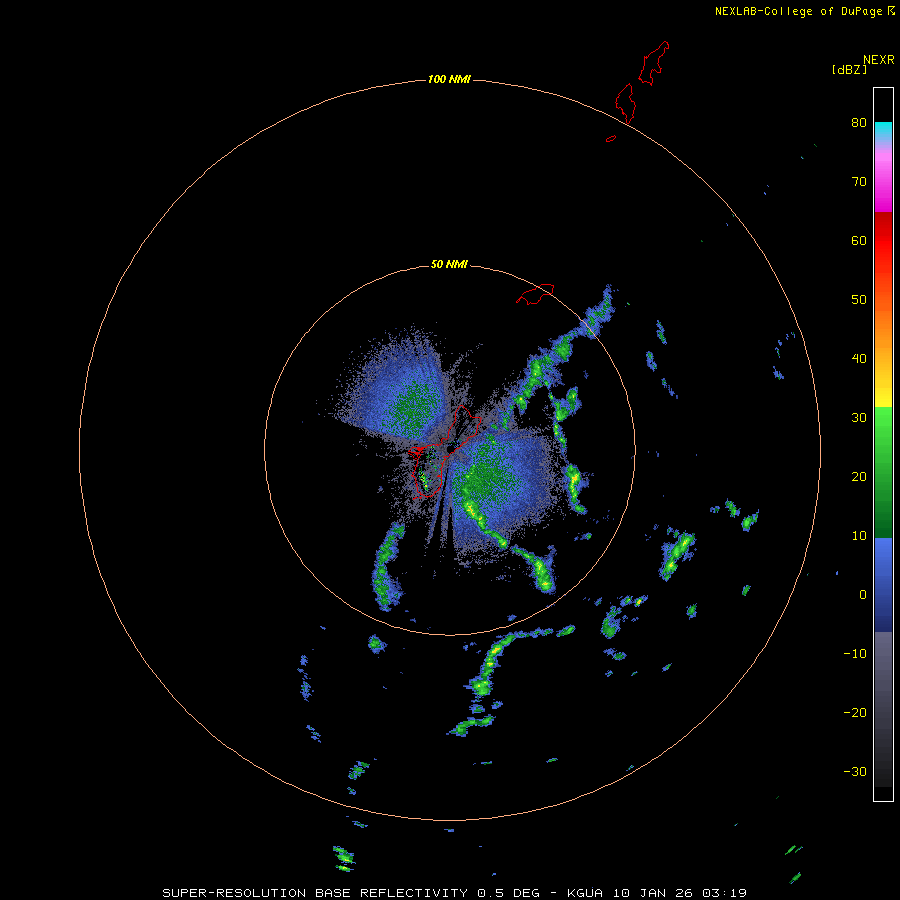Click the 70 value on the dBZ scale

point(859,182)
